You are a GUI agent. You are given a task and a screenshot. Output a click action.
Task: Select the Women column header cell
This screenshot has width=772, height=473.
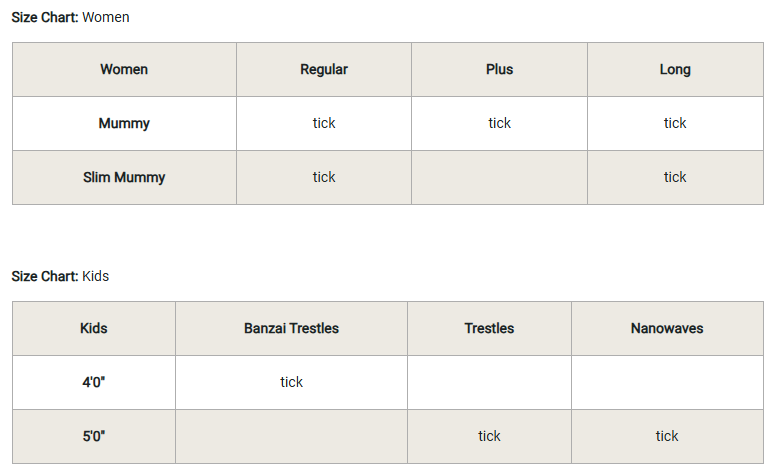click(124, 69)
